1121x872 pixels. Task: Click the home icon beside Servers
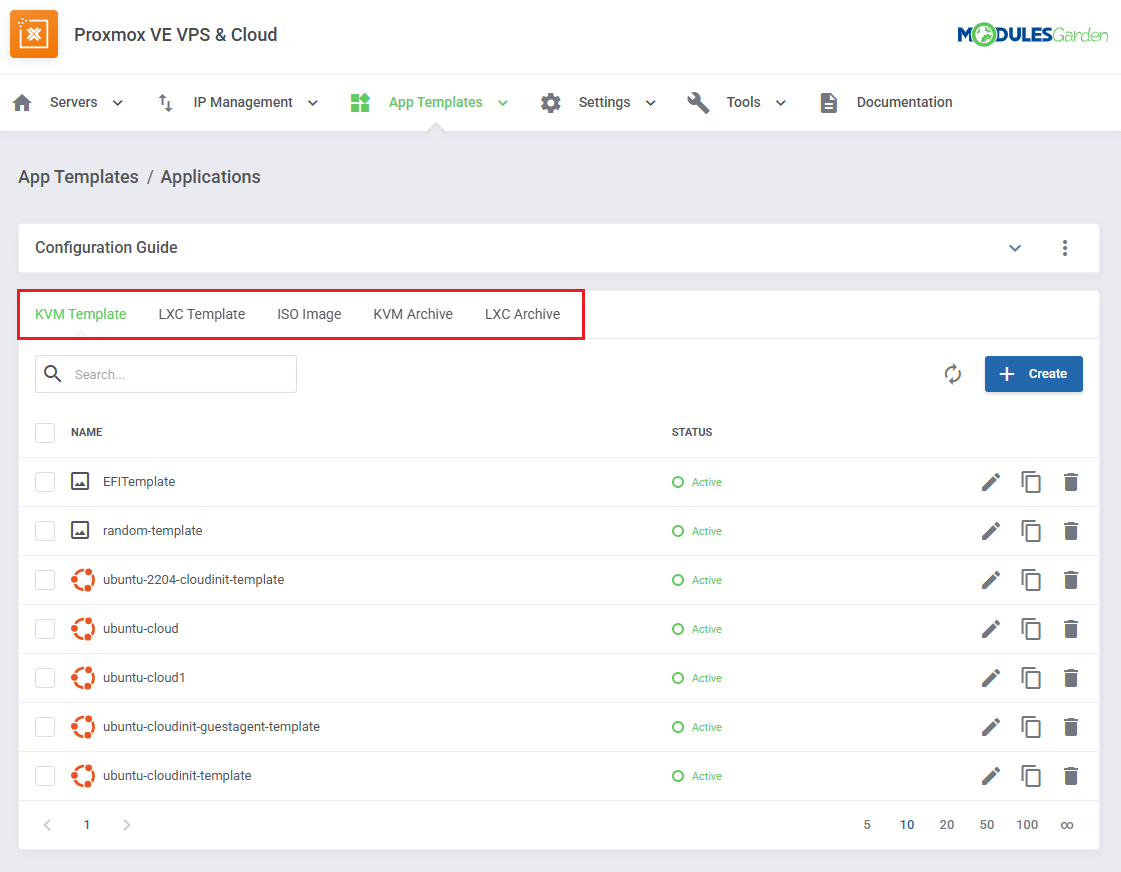click(22, 103)
